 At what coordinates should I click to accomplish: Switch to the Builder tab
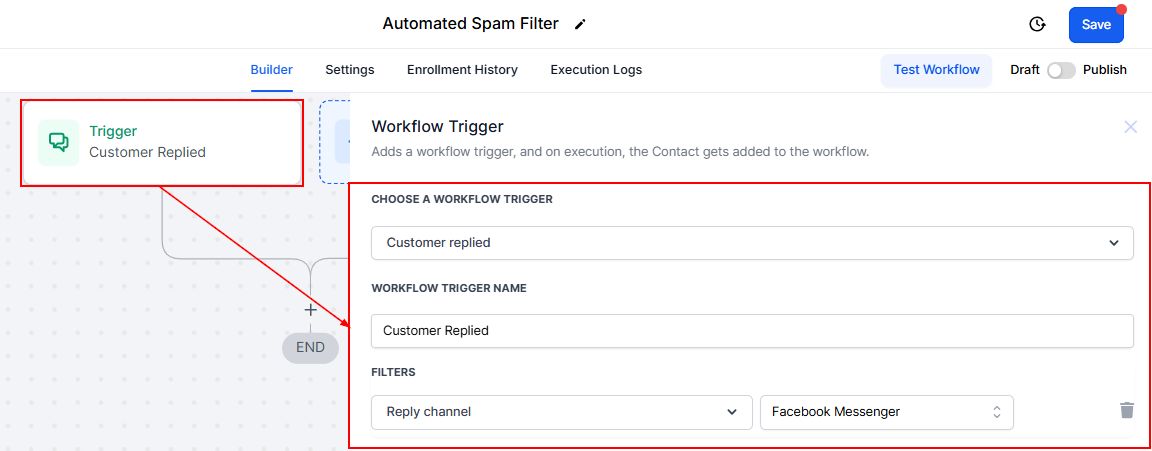[x=271, y=70]
